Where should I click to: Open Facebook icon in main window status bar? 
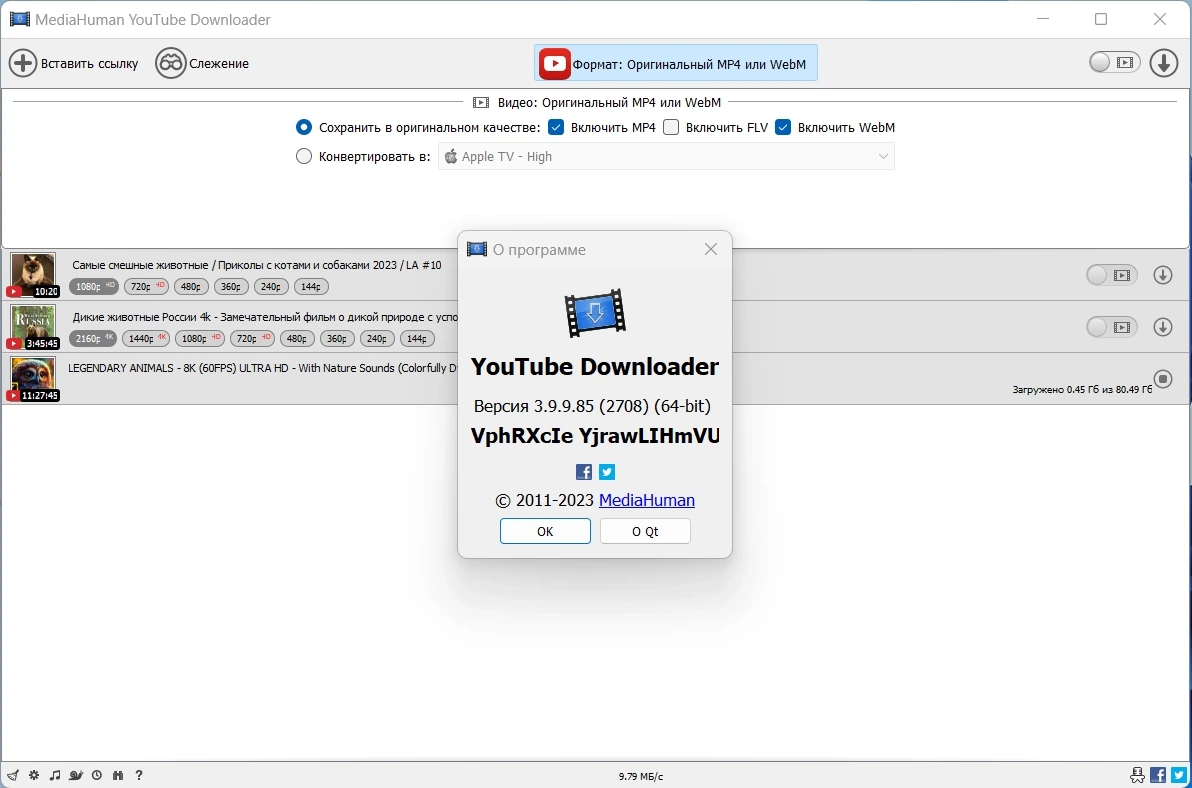(x=1158, y=775)
